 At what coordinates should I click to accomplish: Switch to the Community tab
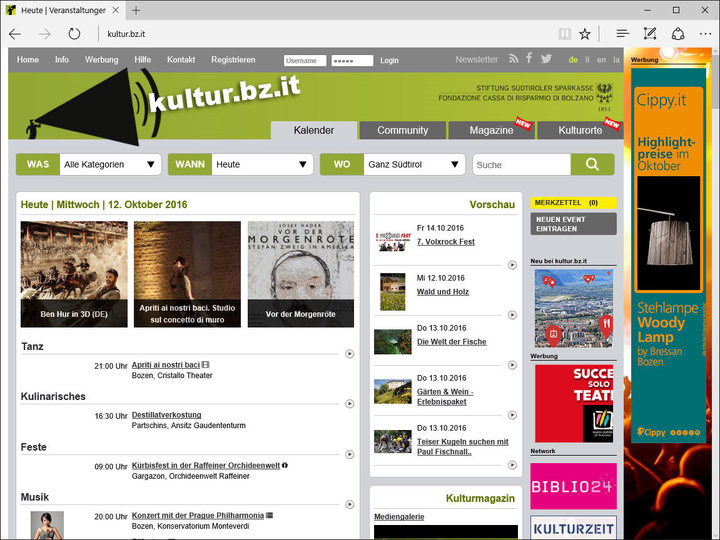[403, 130]
